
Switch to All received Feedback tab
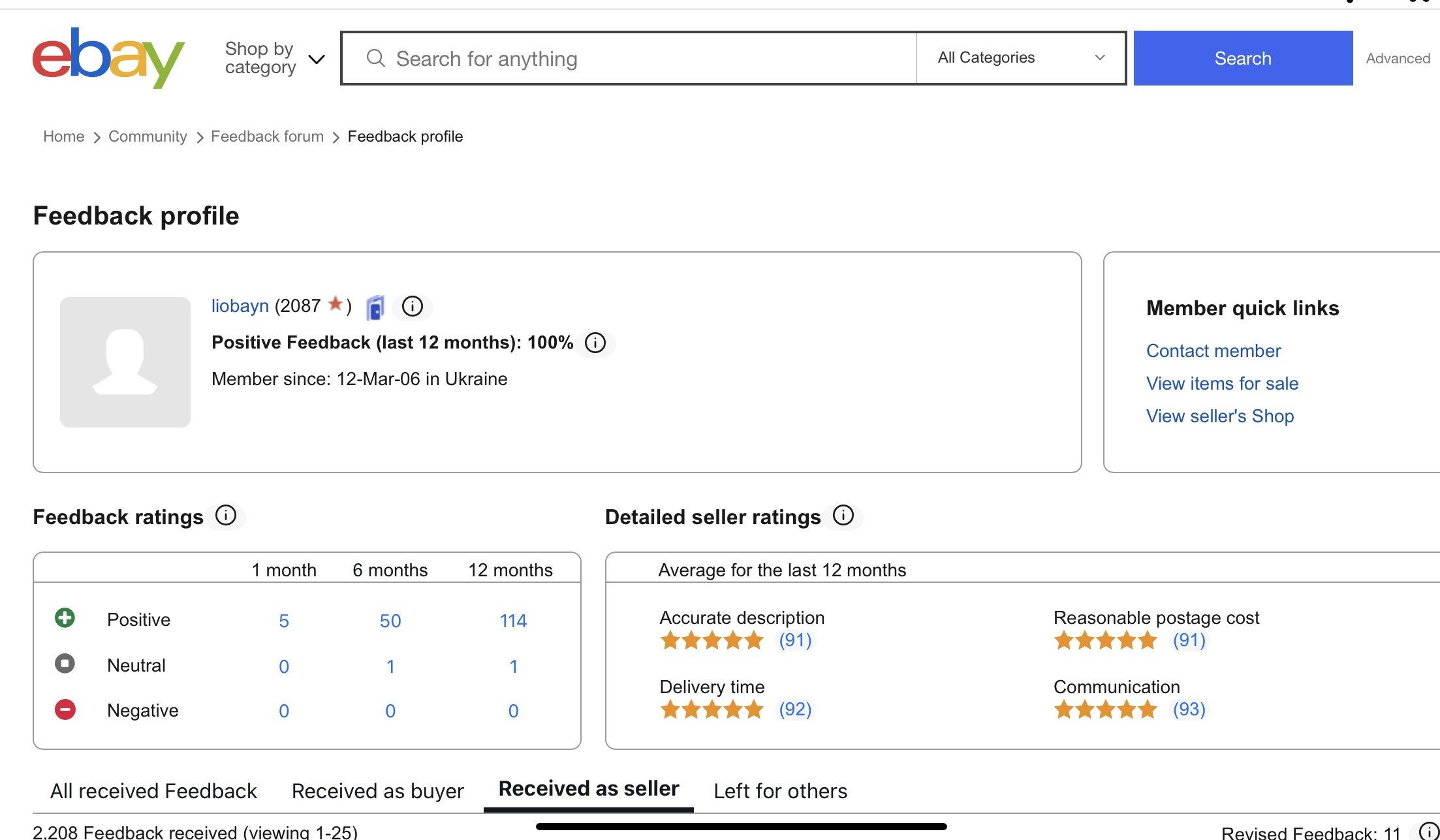tap(153, 791)
